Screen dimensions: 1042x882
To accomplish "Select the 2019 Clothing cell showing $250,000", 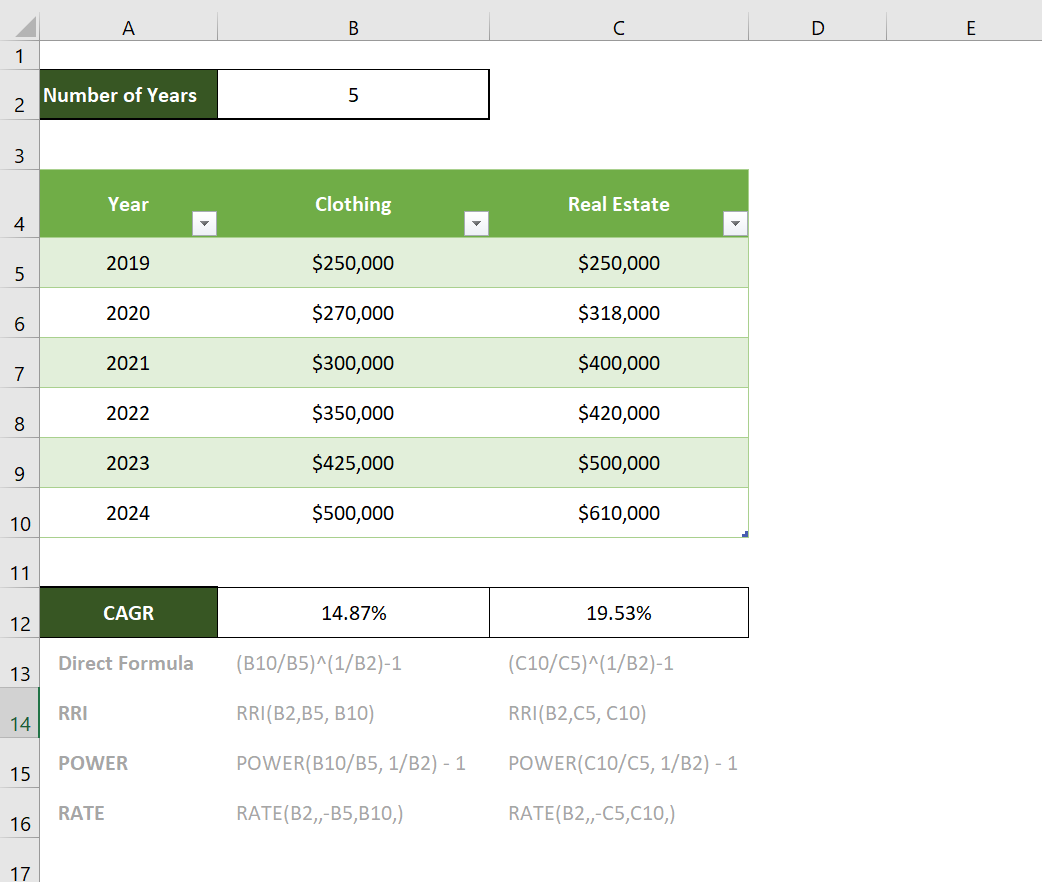I will coord(353,263).
